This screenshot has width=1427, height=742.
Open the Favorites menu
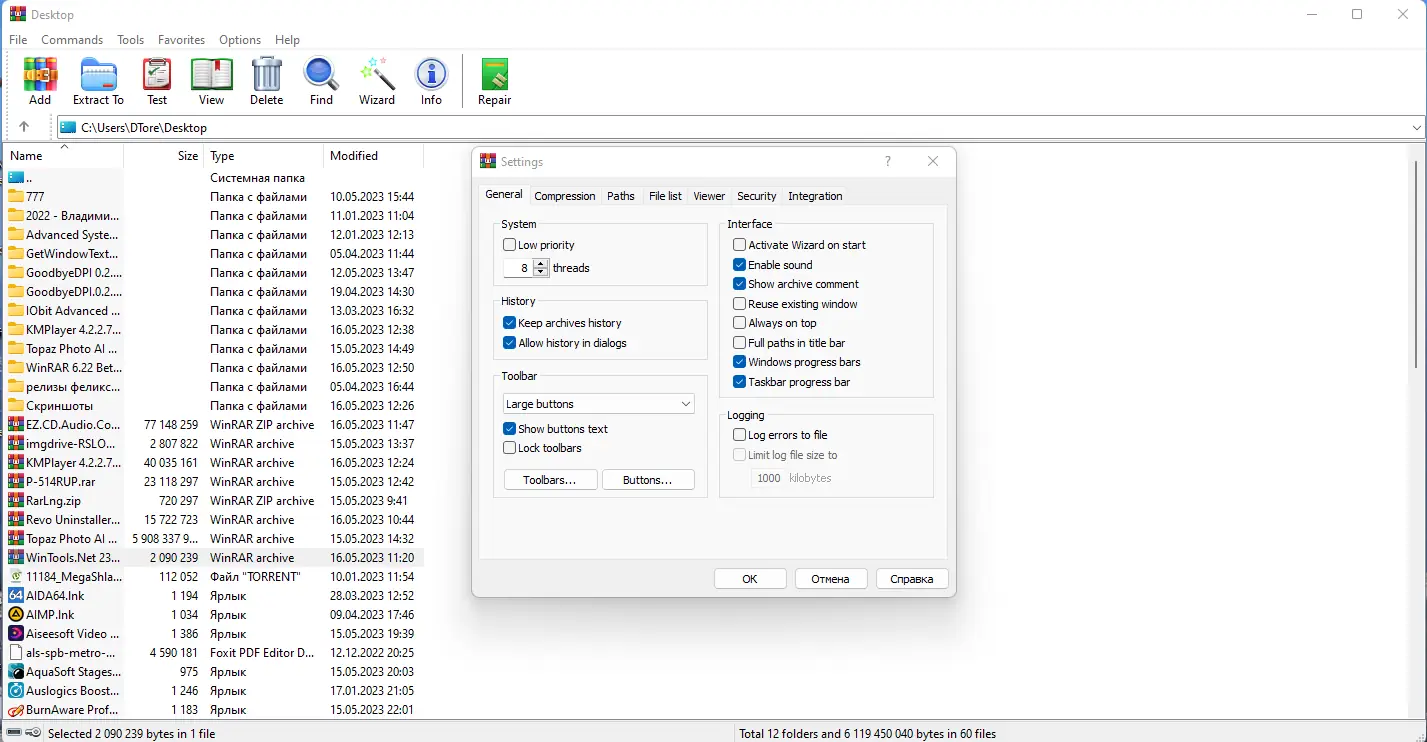point(181,40)
